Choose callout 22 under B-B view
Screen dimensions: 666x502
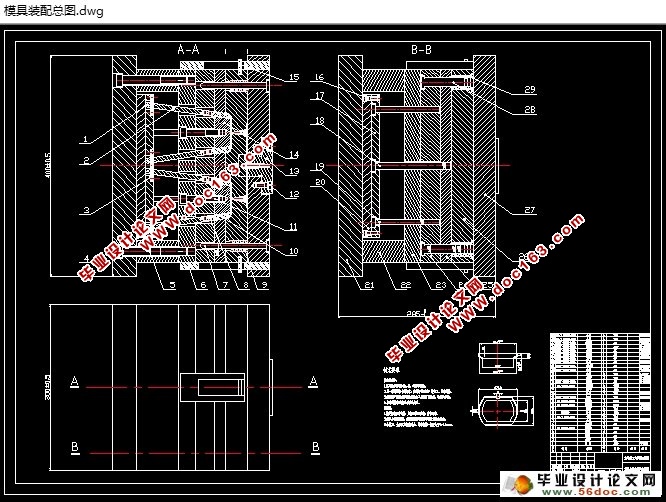tap(406, 285)
